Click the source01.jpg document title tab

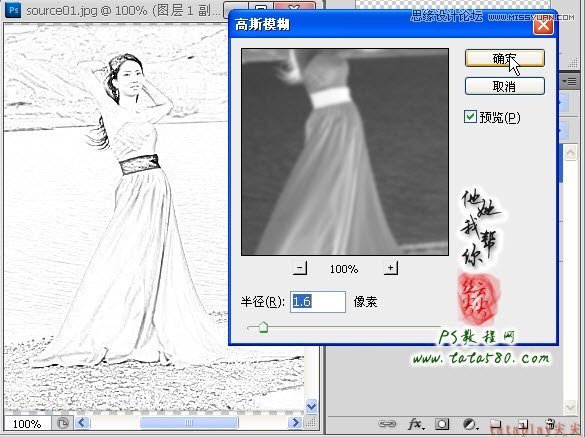point(123,11)
